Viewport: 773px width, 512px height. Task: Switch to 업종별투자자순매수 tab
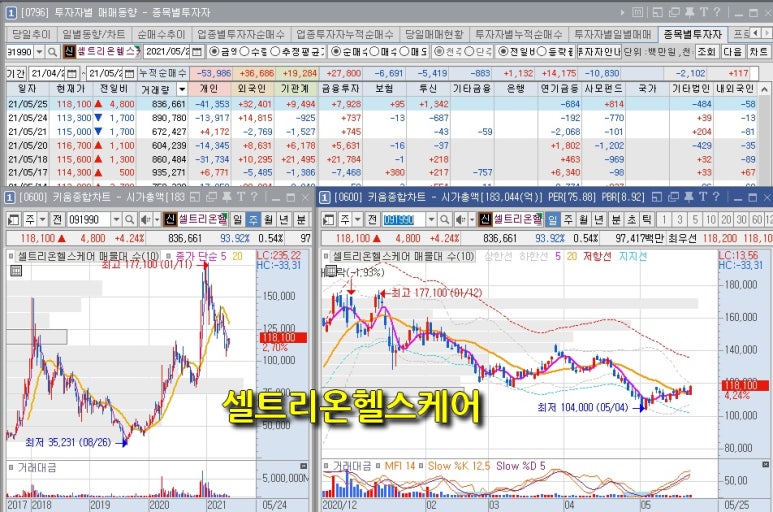[241, 34]
